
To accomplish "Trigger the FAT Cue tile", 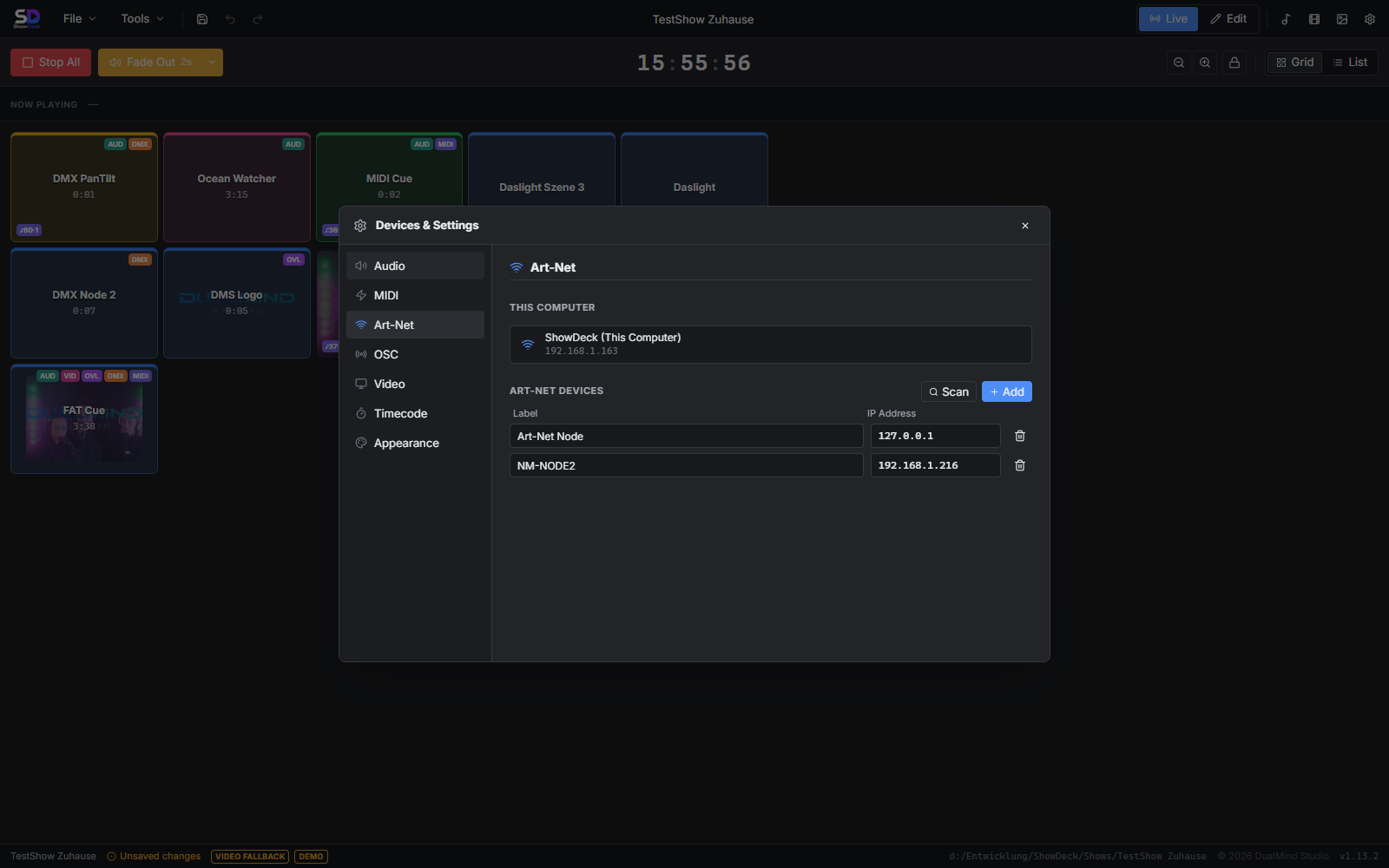I will 84,419.
